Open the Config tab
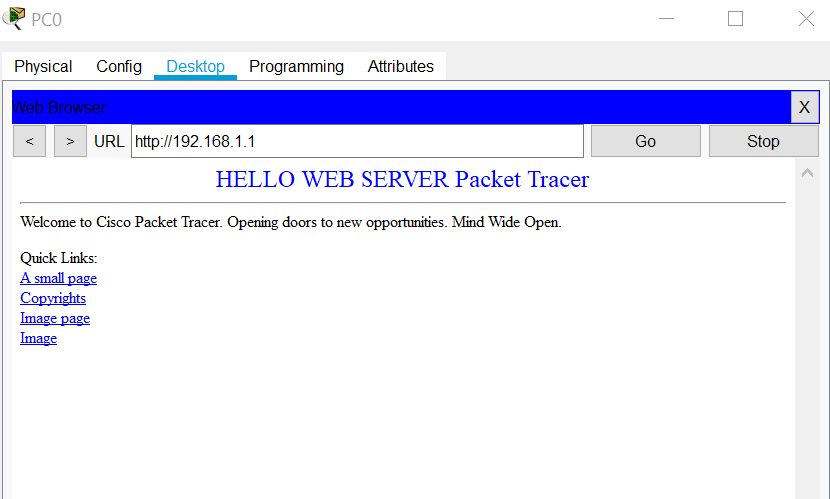This screenshot has width=830, height=499. click(119, 66)
